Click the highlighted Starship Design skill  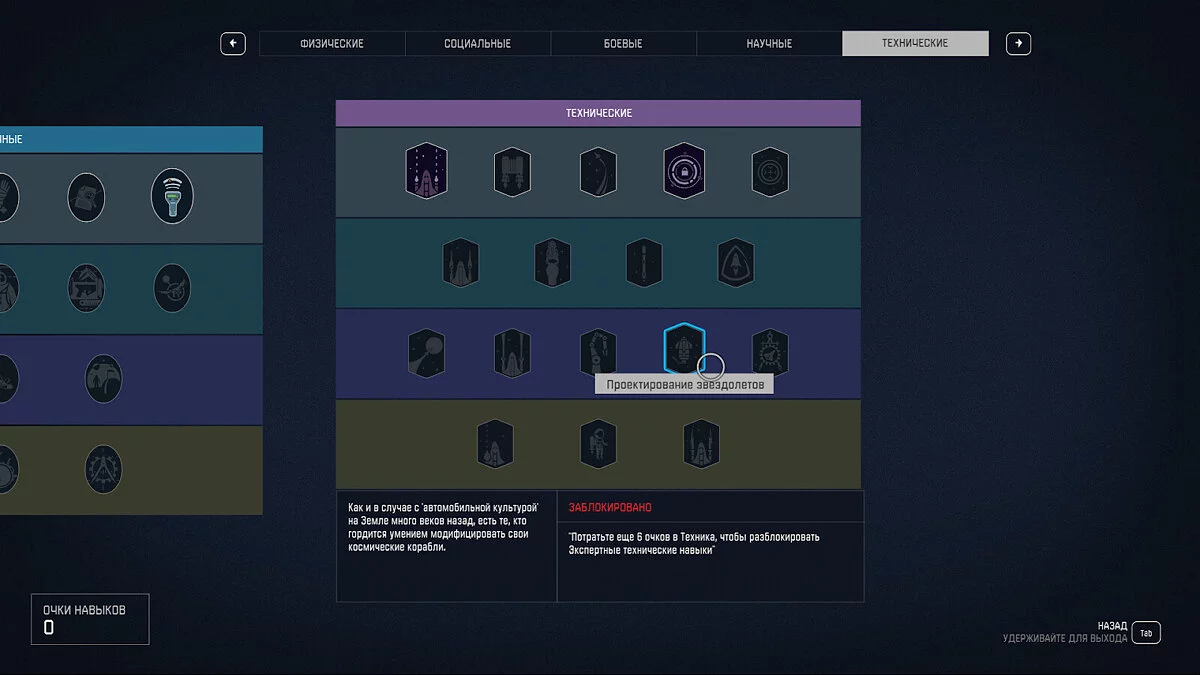click(684, 351)
